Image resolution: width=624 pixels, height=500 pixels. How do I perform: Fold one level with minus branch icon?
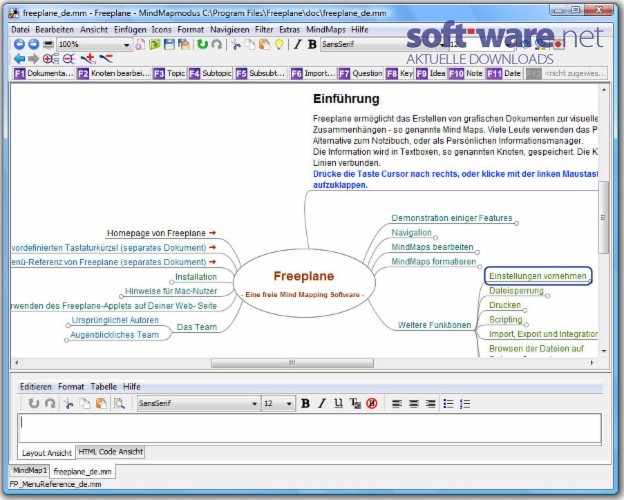[106, 59]
